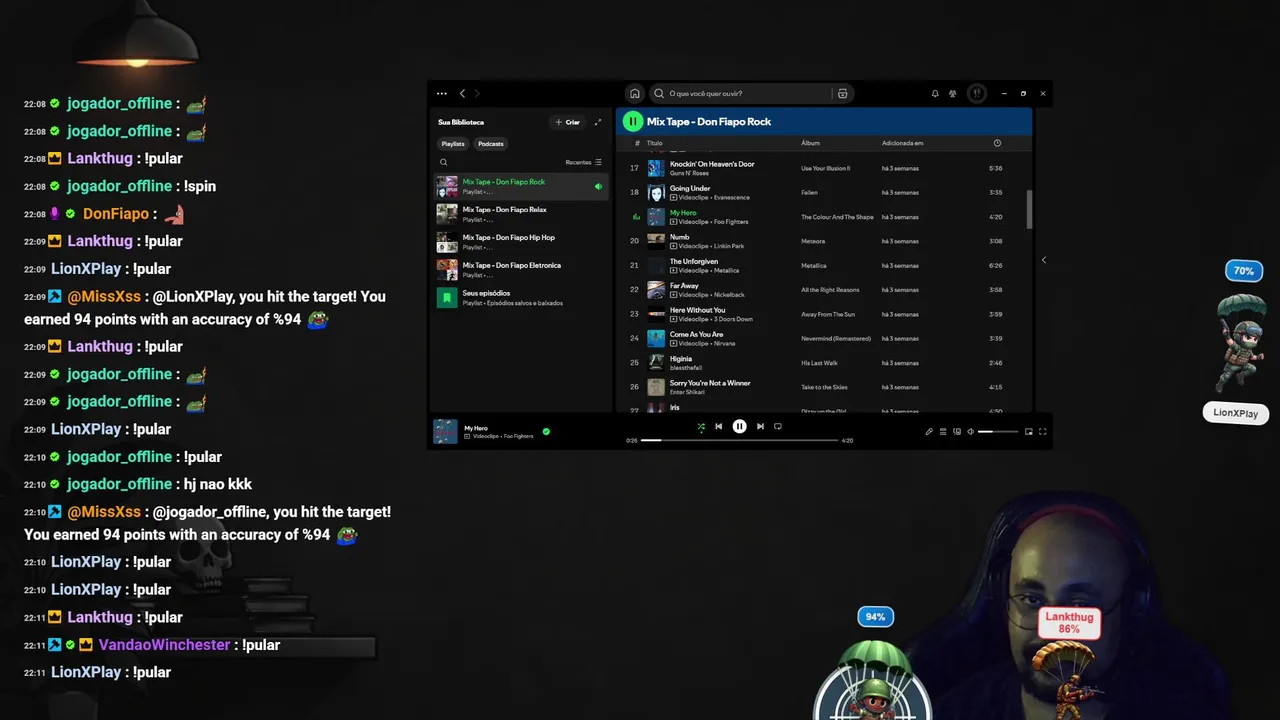The image size is (1280, 720).
Task: Click the track list scrollbar
Action: click(x=1029, y=208)
